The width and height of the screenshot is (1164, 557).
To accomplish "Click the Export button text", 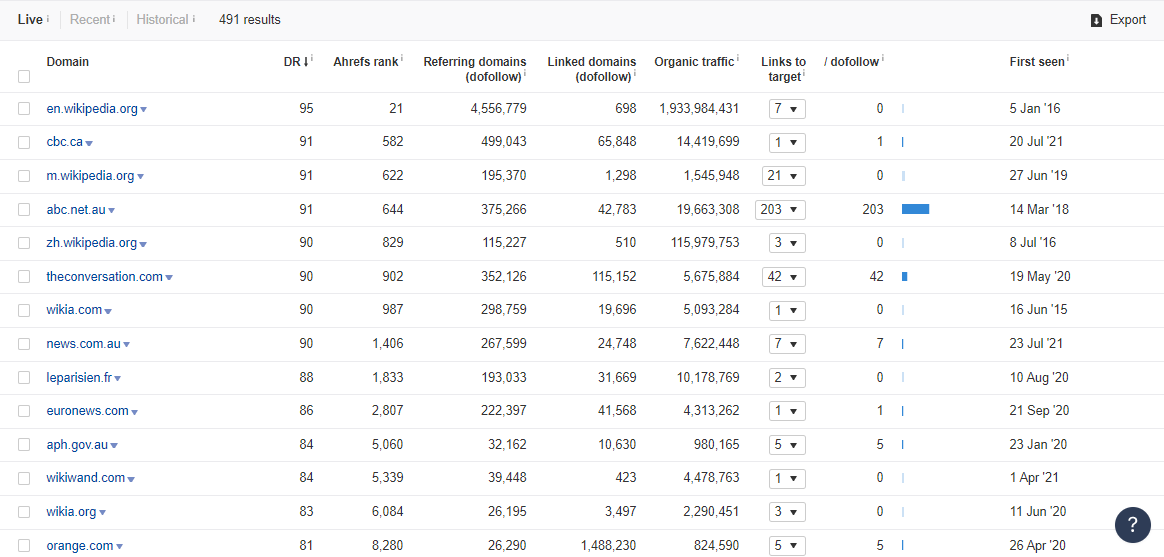I will click(1128, 20).
